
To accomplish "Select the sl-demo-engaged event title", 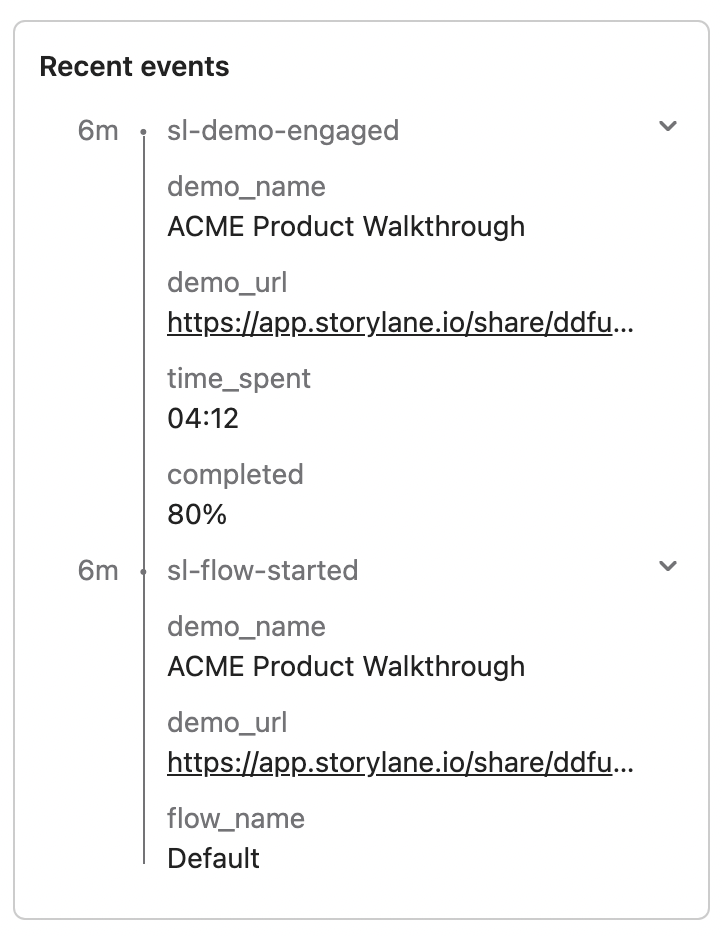I will point(283,130).
